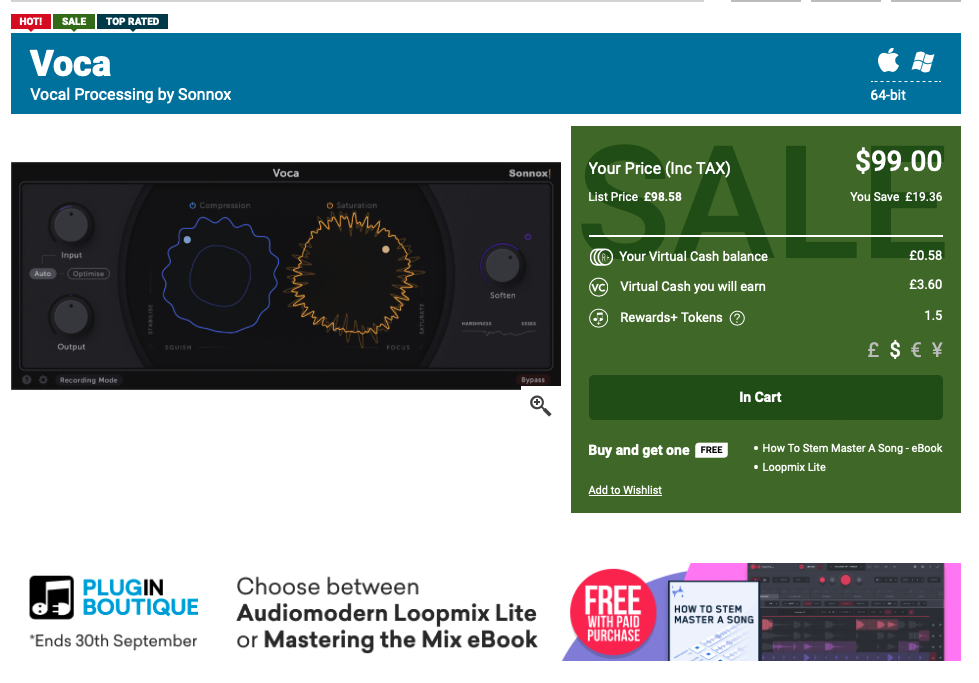Click 'Mastering the Mix eBook' banner text
The image size is (979, 683).
tap(400, 640)
